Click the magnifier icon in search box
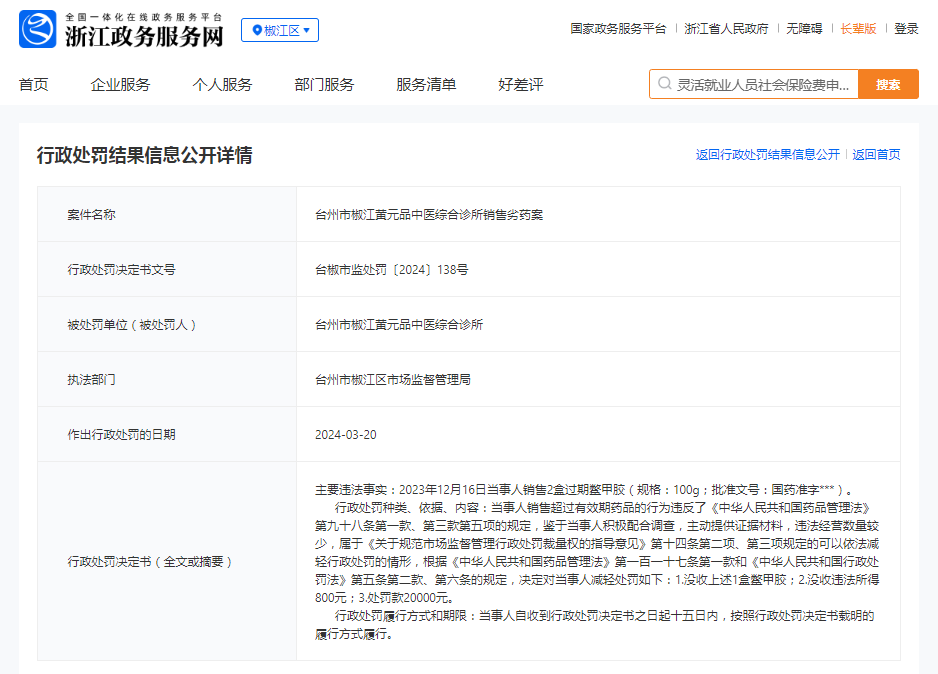This screenshot has width=938, height=674. (x=665, y=83)
